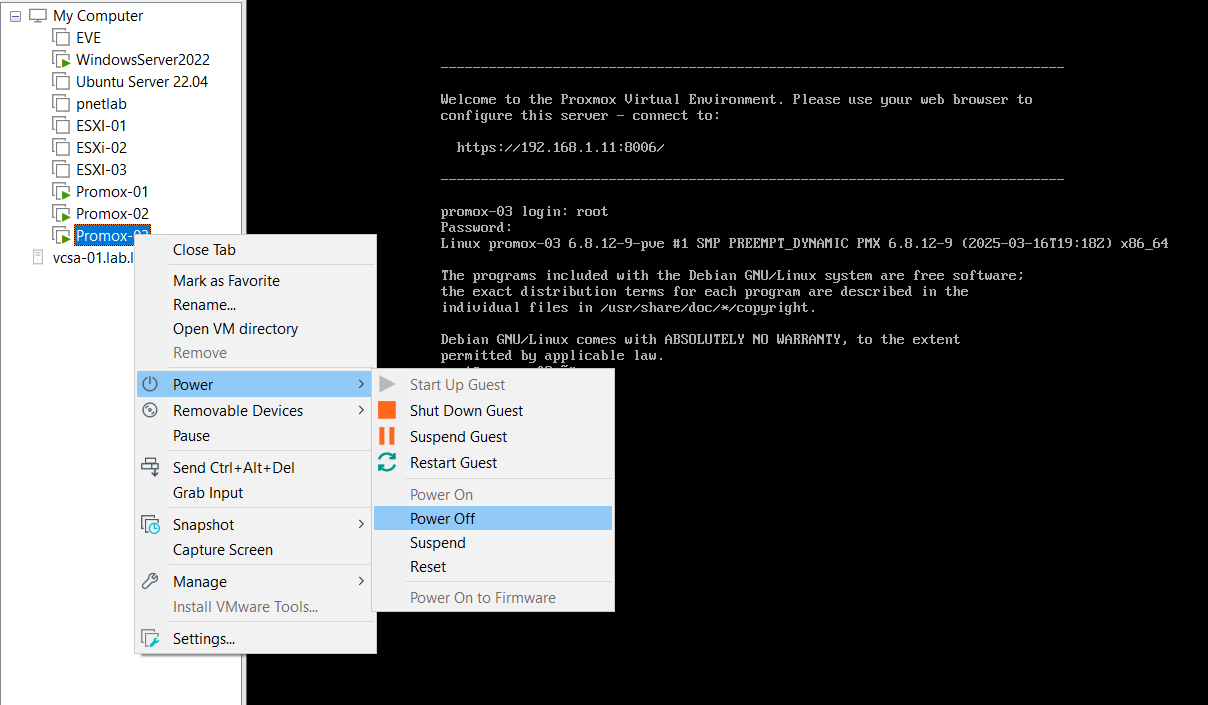Collapse the My Computer tree node
The height and width of the screenshot is (705, 1208).
point(16,16)
